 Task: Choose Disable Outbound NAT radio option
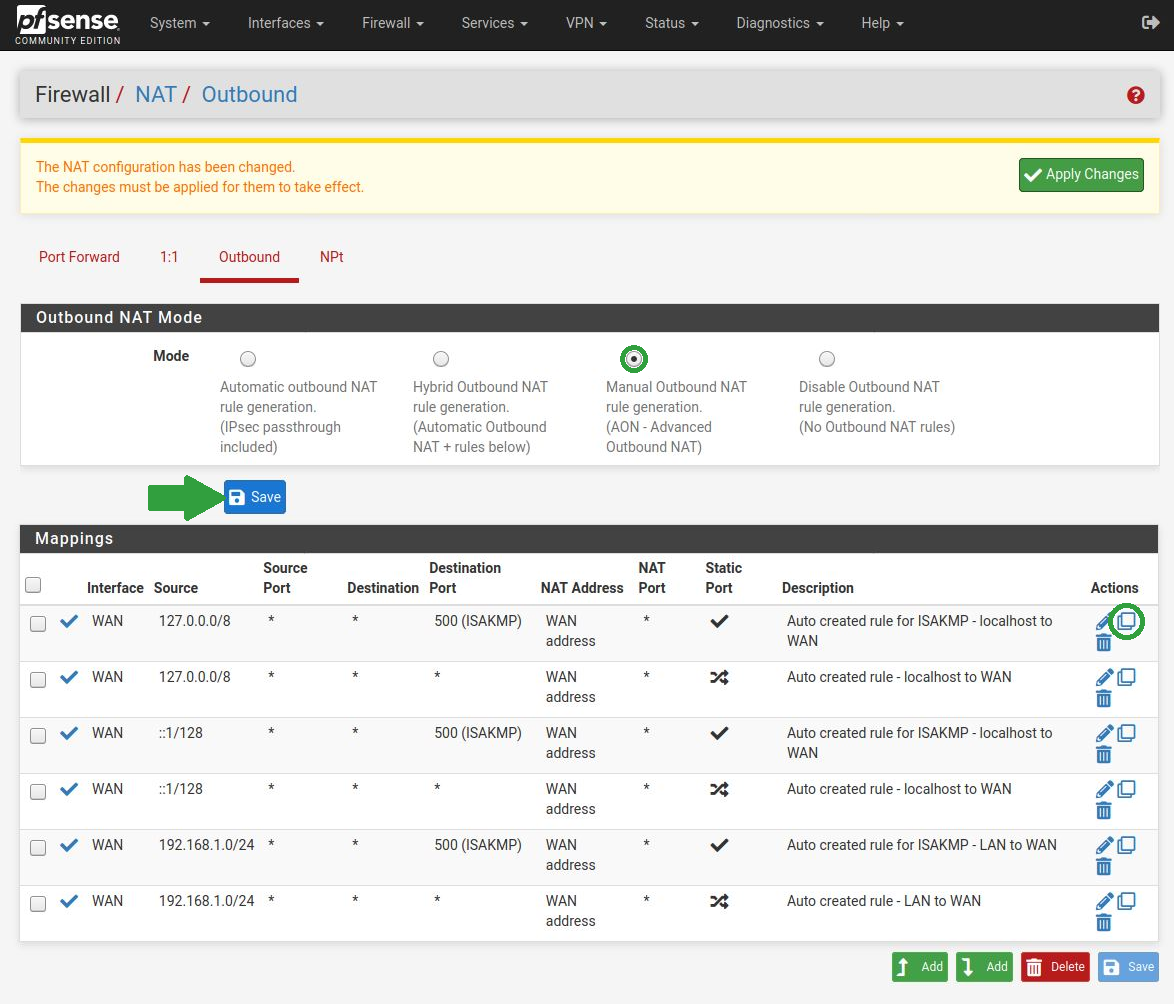tap(827, 359)
